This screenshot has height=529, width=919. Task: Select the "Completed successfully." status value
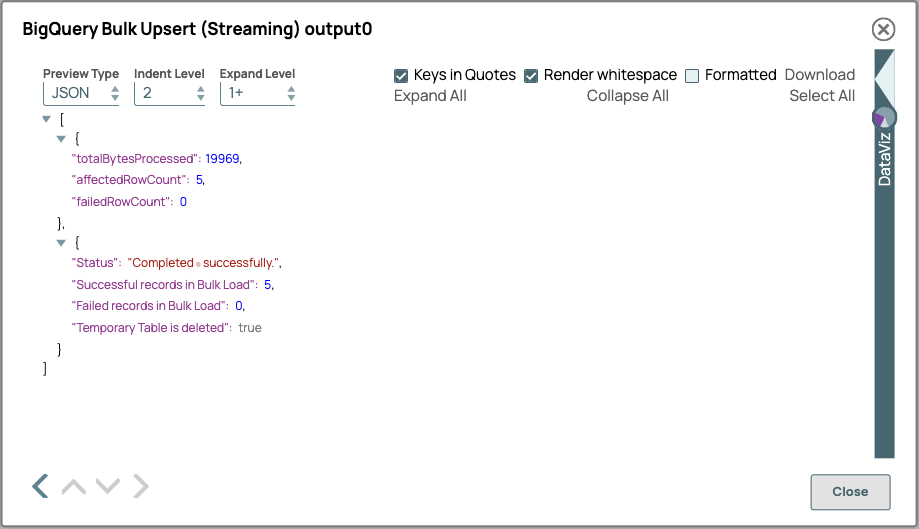204,263
